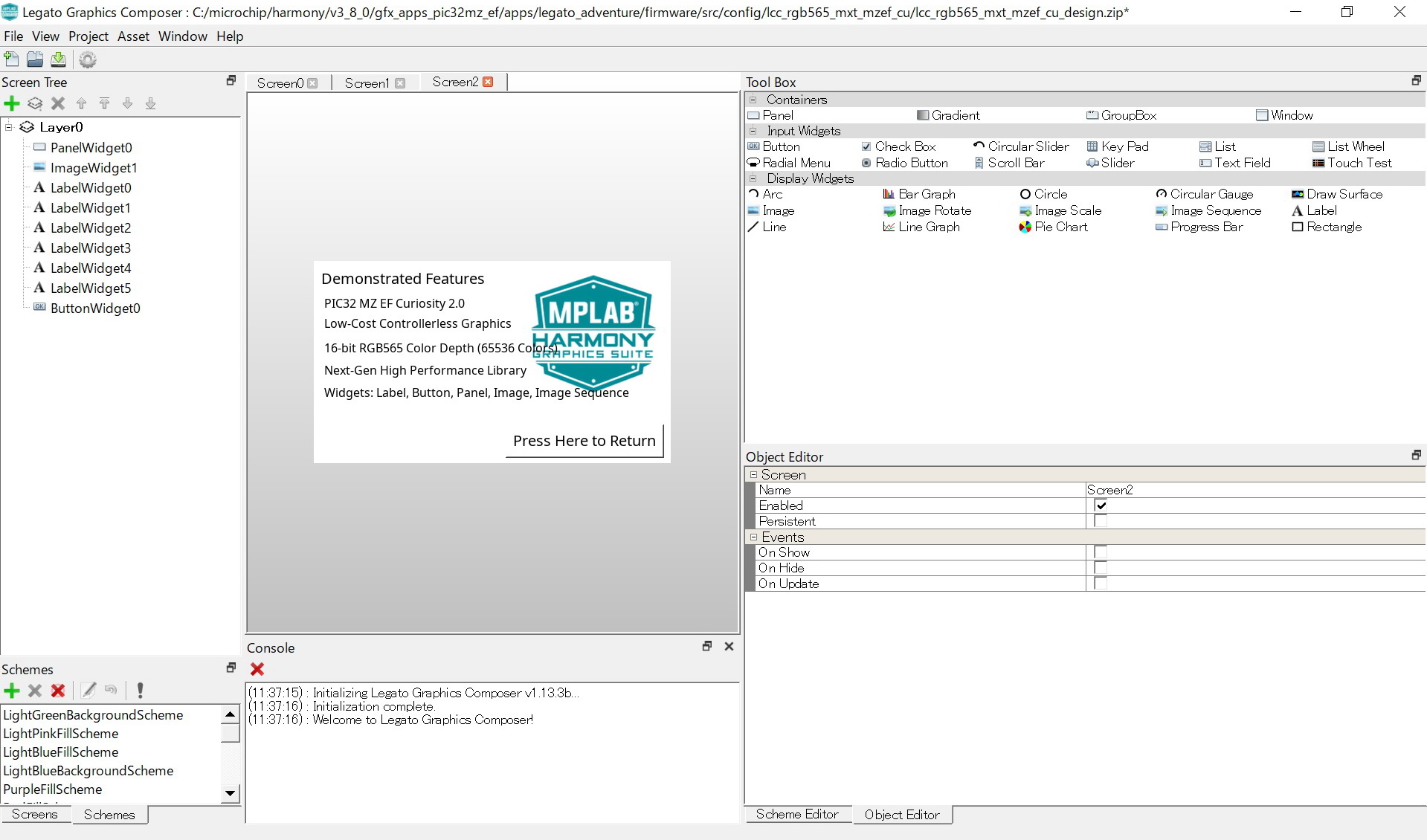Click Press Here to Return button on canvas
1427x840 pixels.
point(584,441)
